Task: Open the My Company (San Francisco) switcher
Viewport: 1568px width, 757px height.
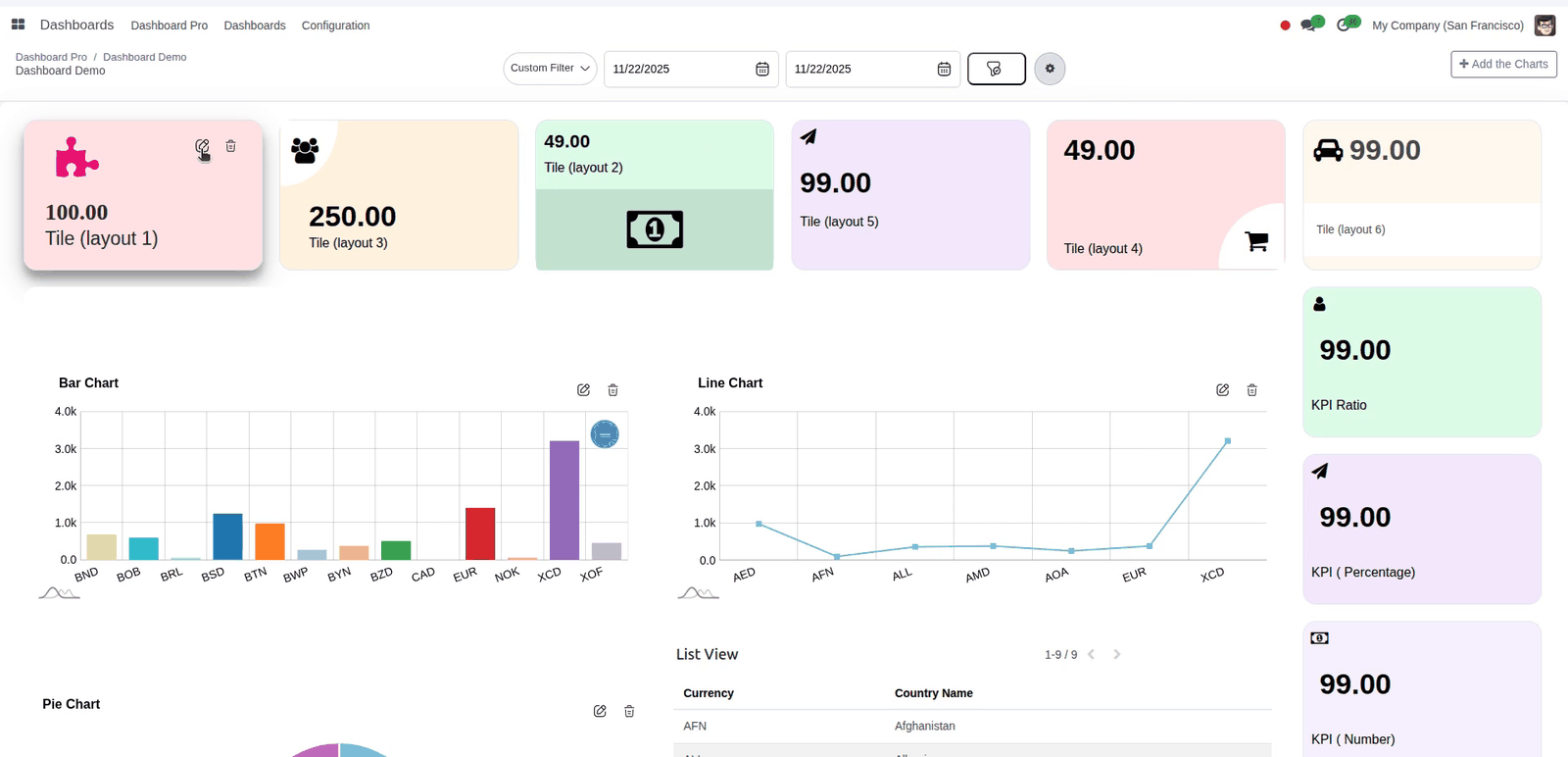Action: (x=1447, y=25)
